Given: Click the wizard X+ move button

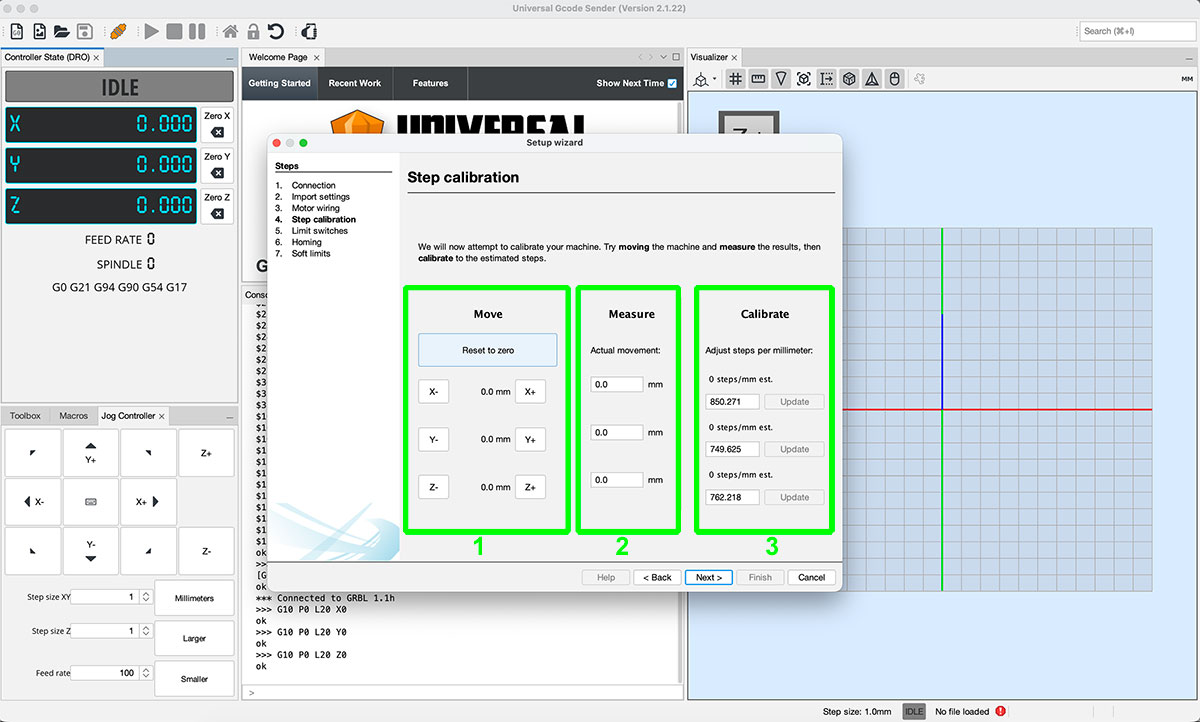Looking at the screenshot, I should click(530, 392).
